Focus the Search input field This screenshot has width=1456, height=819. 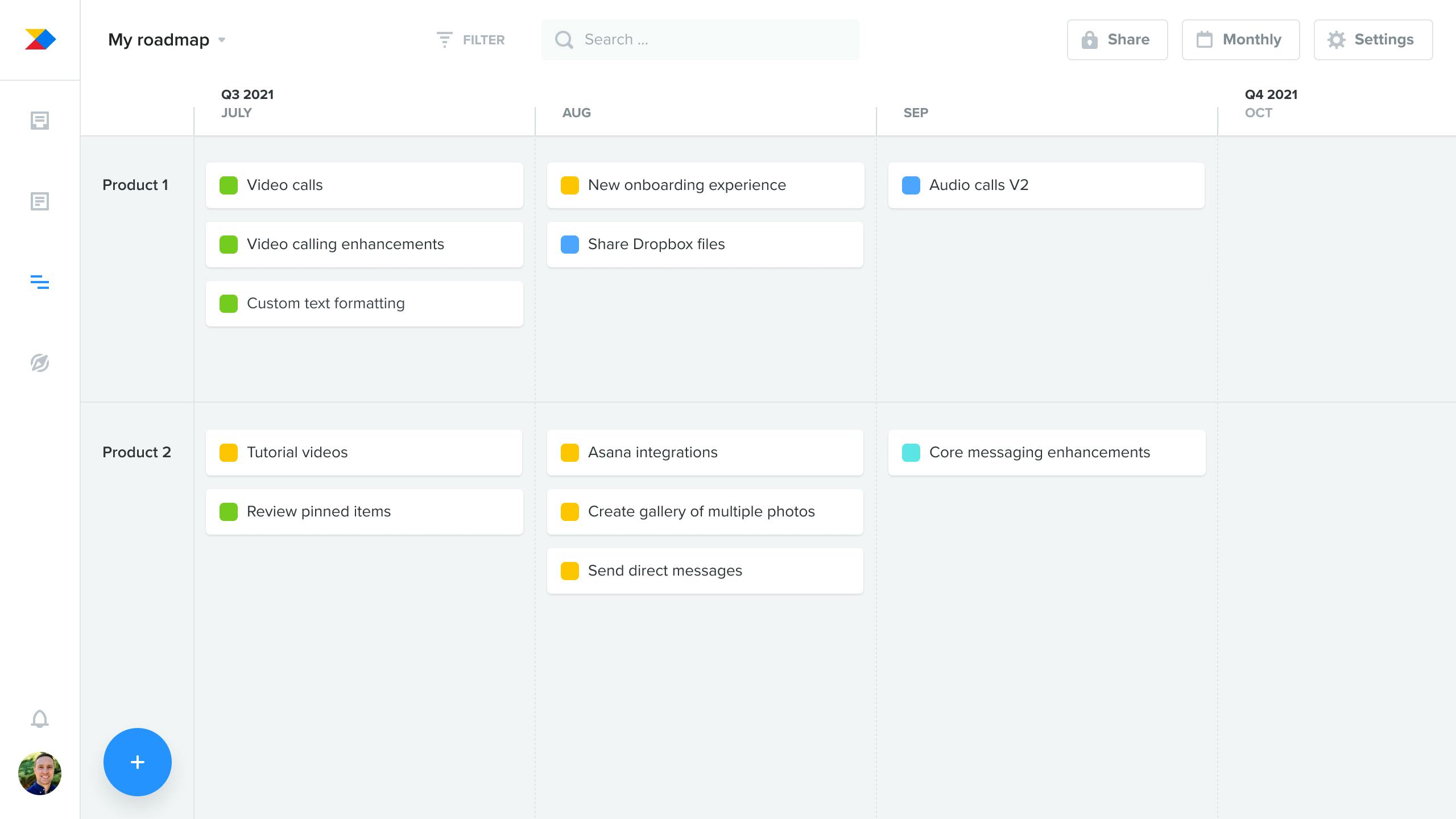pyautogui.click(x=701, y=40)
